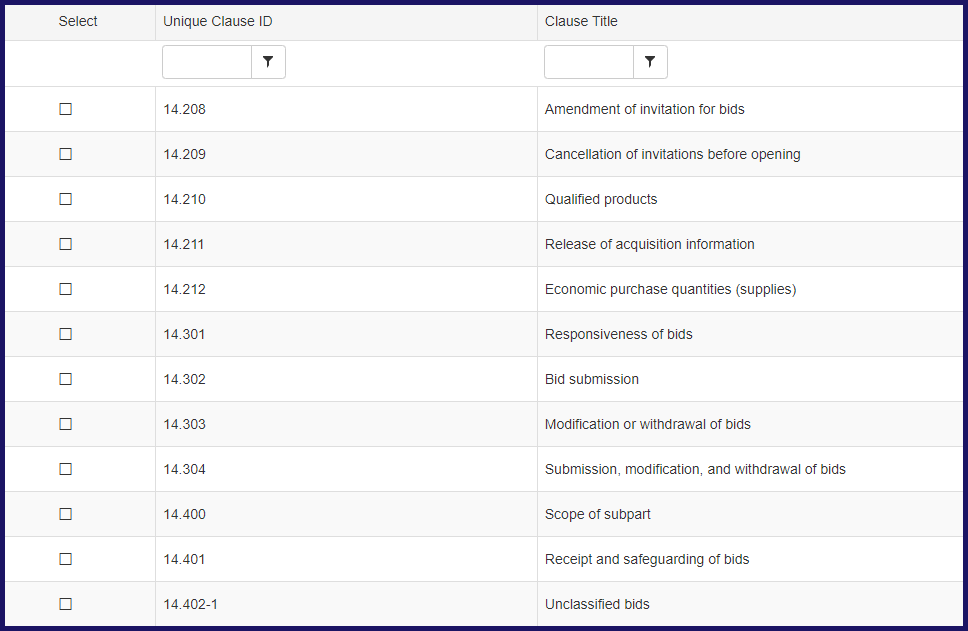Click the Select column header
This screenshot has width=968, height=631.
[78, 21]
